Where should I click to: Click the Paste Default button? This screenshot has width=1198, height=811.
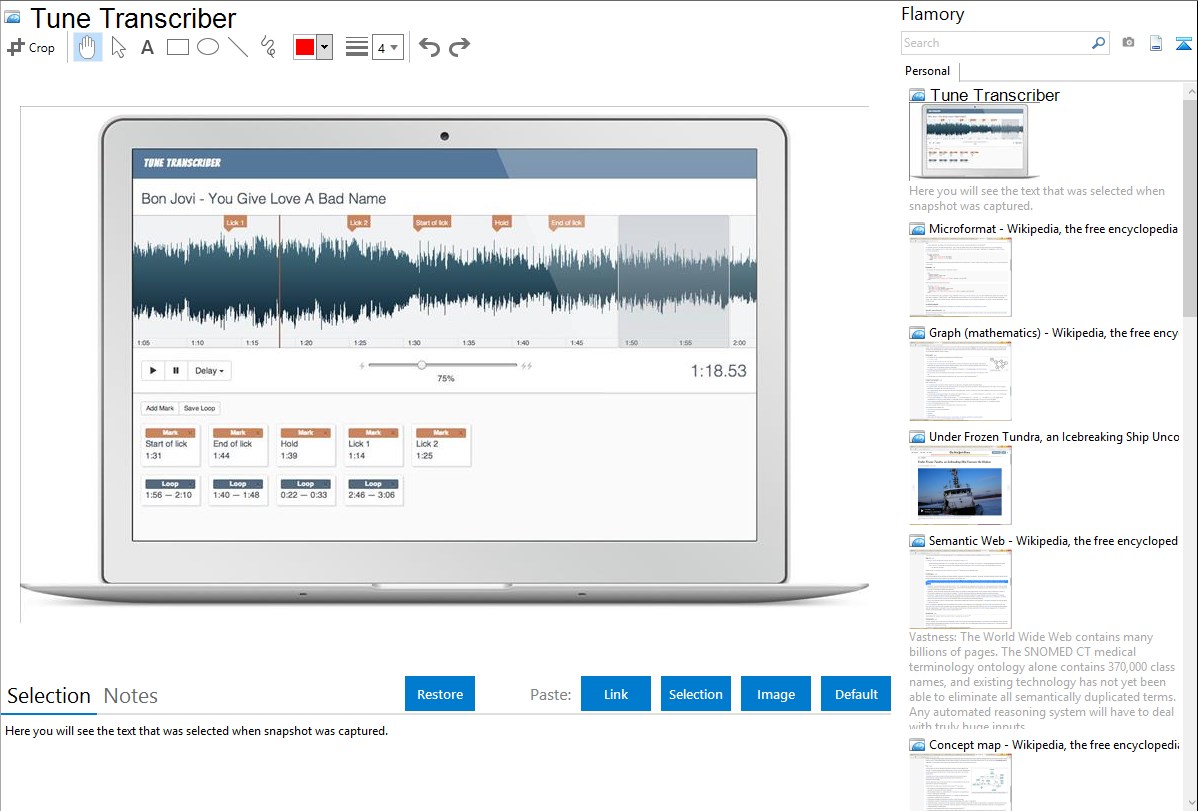(856, 694)
